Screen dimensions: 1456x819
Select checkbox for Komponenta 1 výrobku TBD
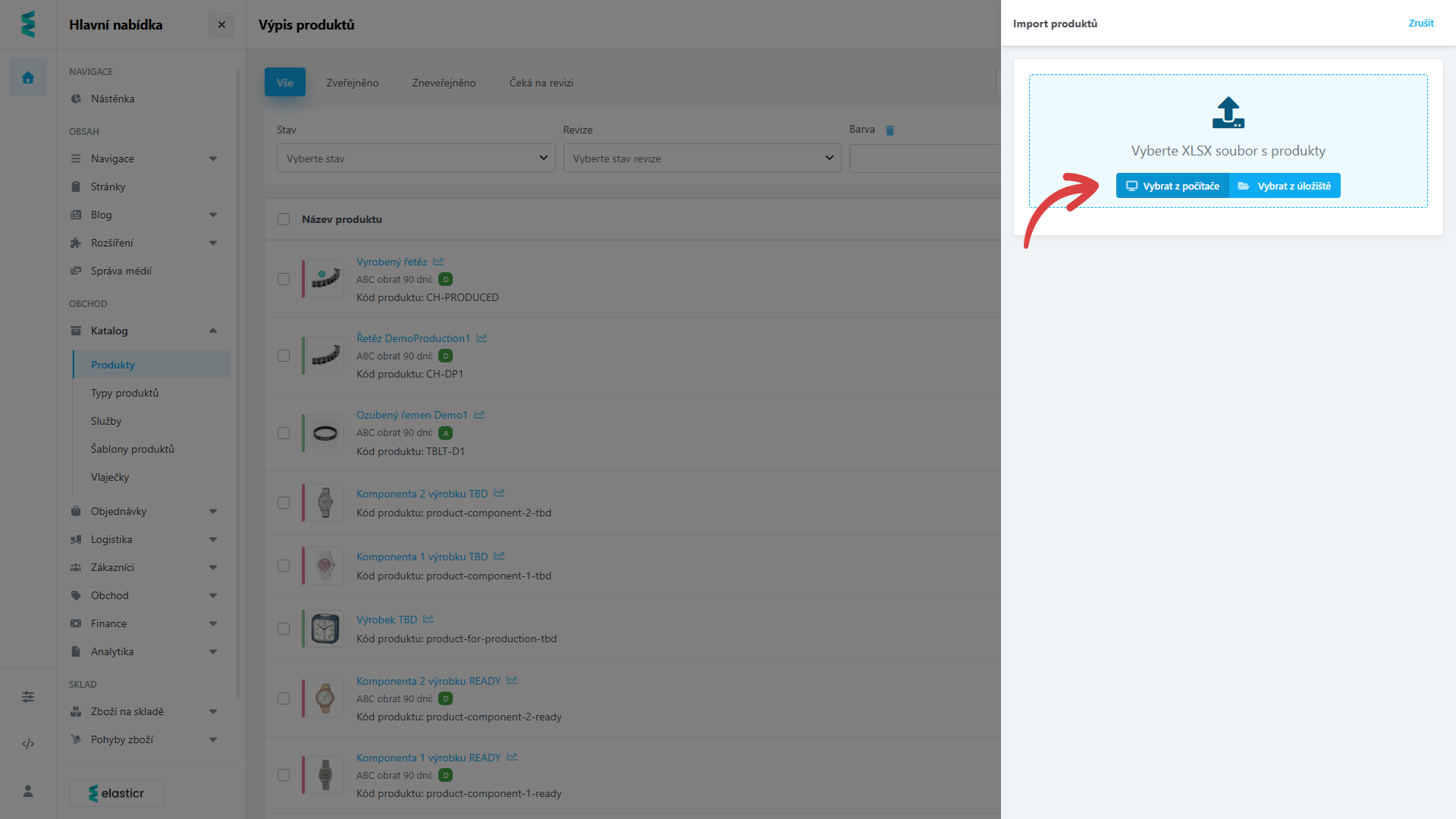click(284, 566)
